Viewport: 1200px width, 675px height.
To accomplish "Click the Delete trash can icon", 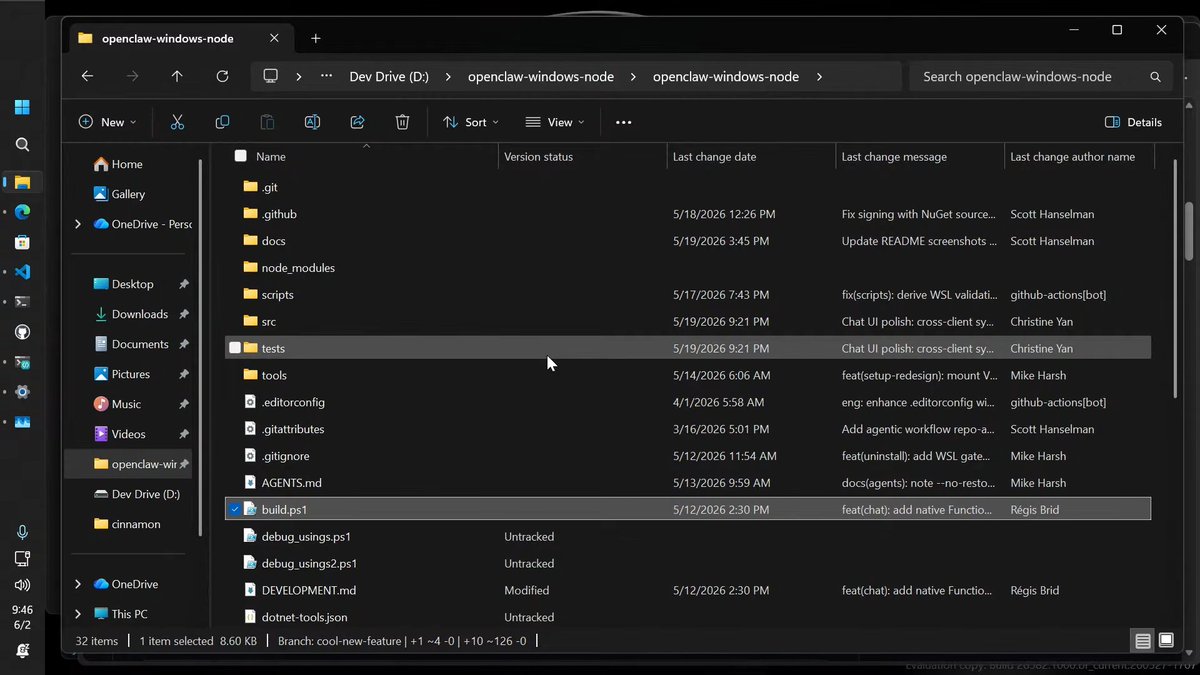I will point(402,122).
